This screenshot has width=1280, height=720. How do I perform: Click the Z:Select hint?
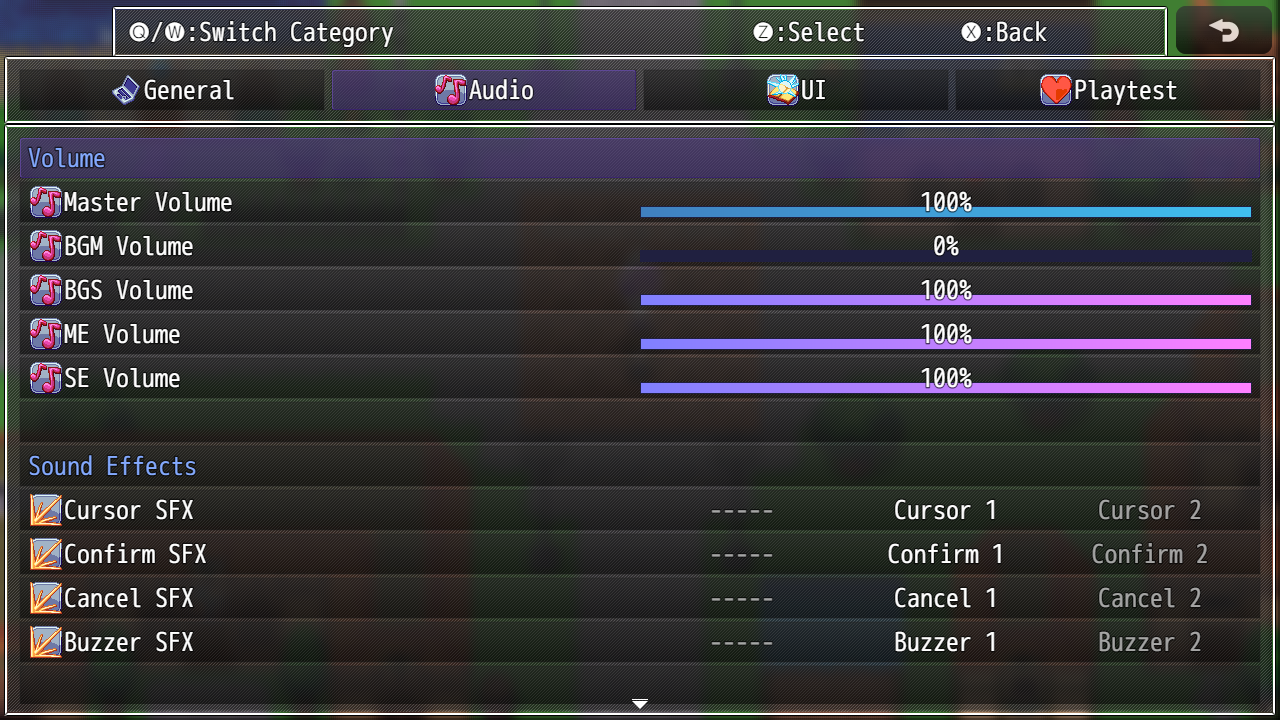(x=809, y=32)
